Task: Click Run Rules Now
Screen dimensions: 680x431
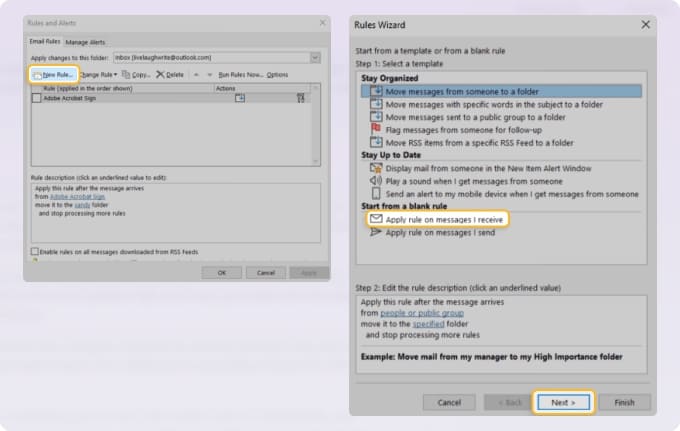Action: 241,75
